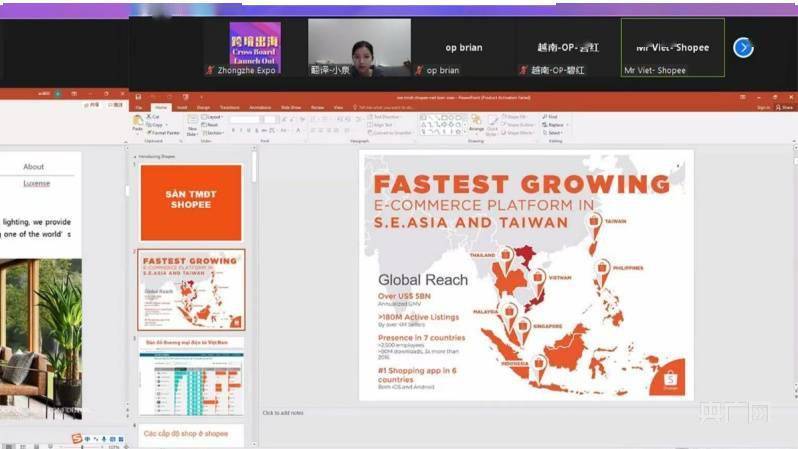Expand the Section dropdown
The image size is (798, 449).
coord(215,132)
